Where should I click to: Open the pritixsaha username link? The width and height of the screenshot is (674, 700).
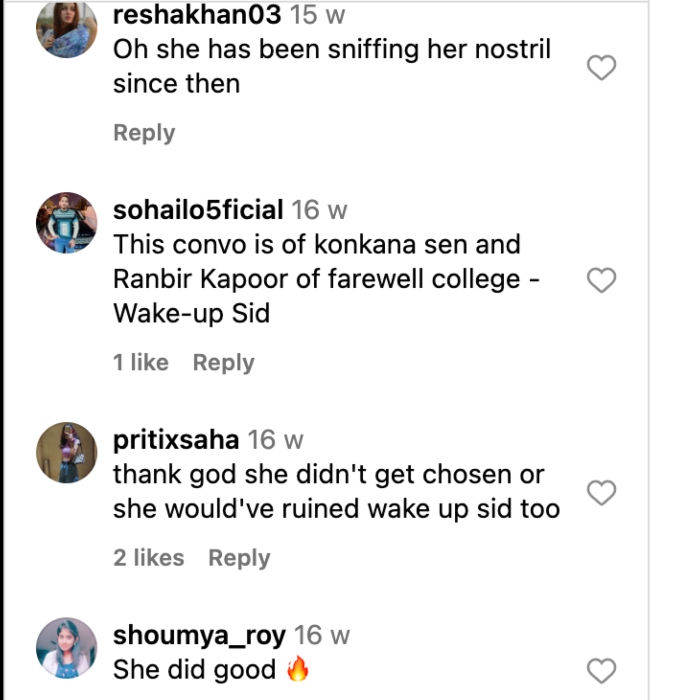(x=176, y=440)
